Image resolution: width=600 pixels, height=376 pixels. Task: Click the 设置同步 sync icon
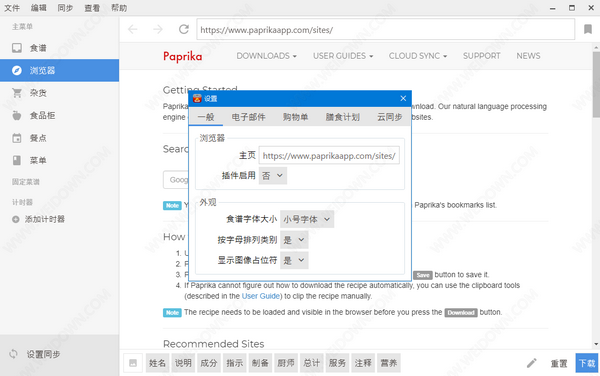pyautogui.click(x=13, y=354)
